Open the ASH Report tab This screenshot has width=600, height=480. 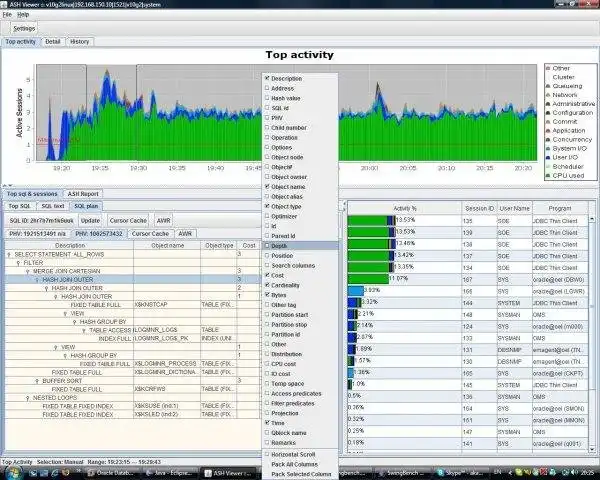(83, 194)
